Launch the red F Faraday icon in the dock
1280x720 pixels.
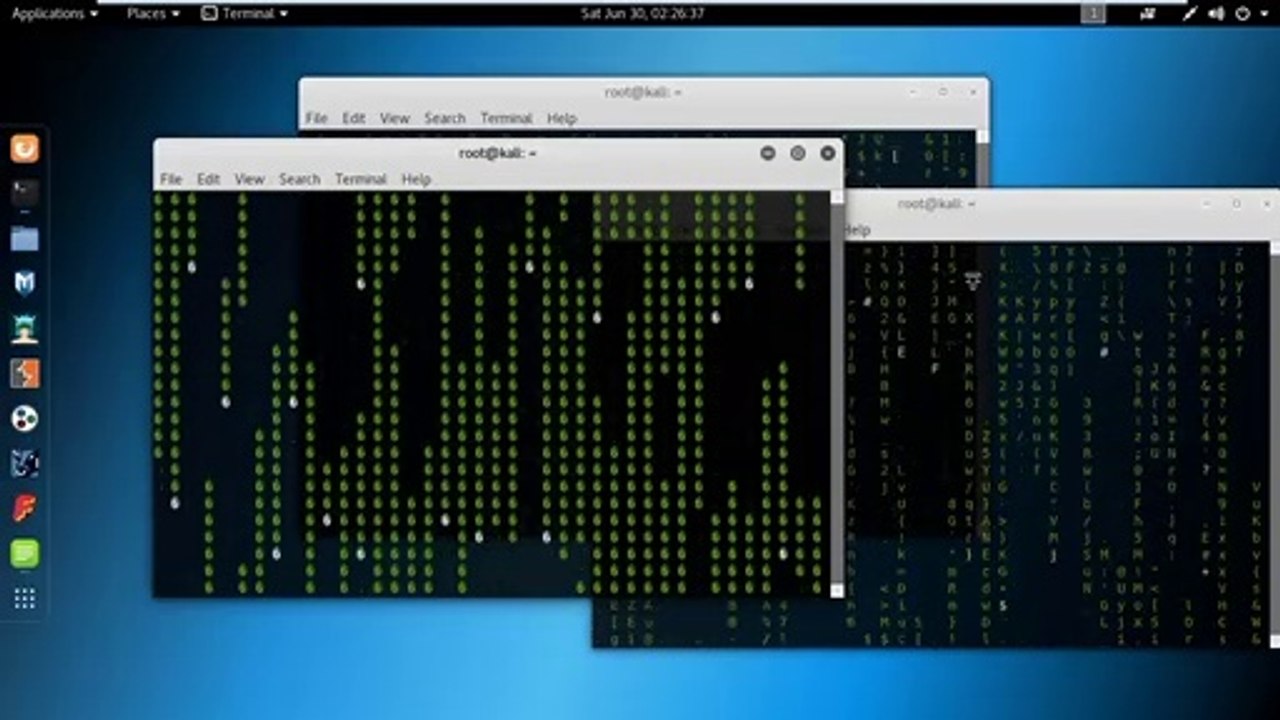pos(25,508)
